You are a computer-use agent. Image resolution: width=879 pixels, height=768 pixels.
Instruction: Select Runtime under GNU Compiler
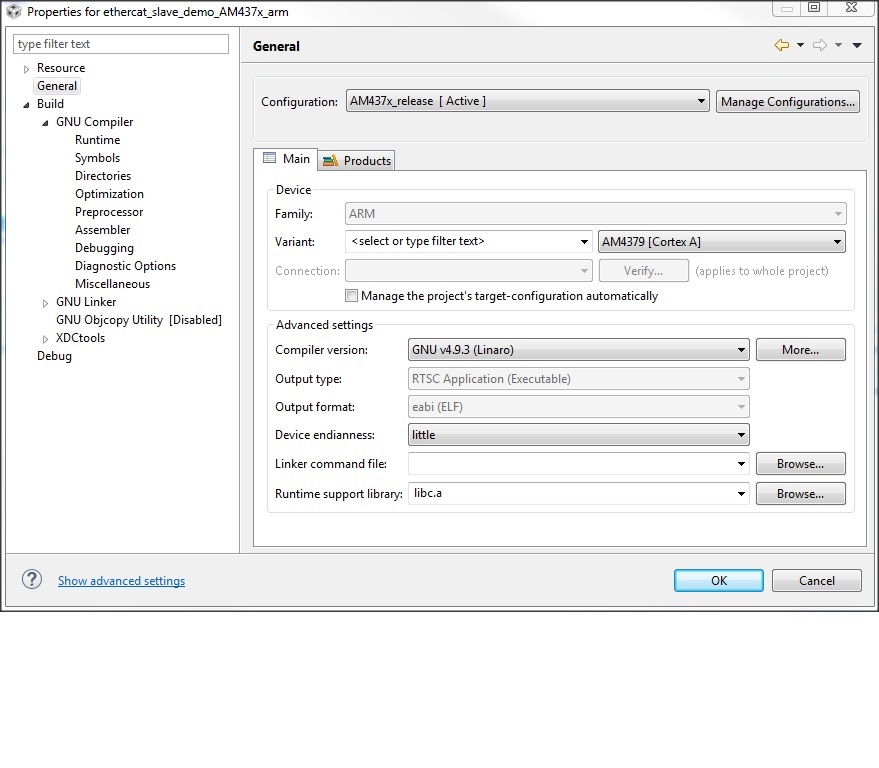98,140
